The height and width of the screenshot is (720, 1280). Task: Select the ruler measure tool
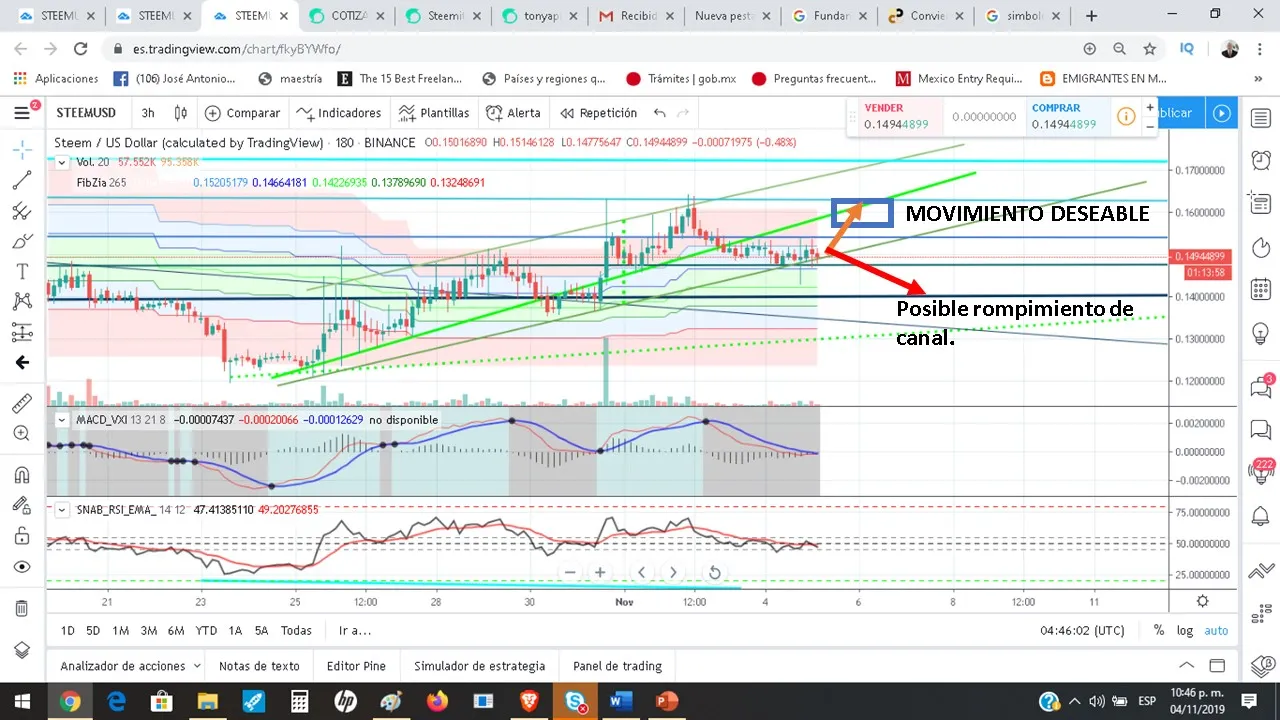(22, 403)
